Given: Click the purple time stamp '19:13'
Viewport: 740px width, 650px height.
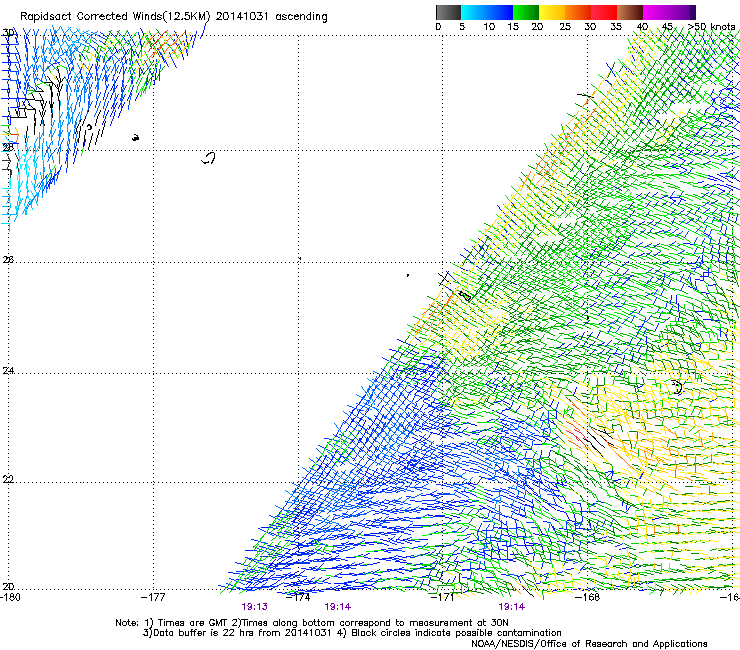Looking at the screenshot, I should [254, 607].
